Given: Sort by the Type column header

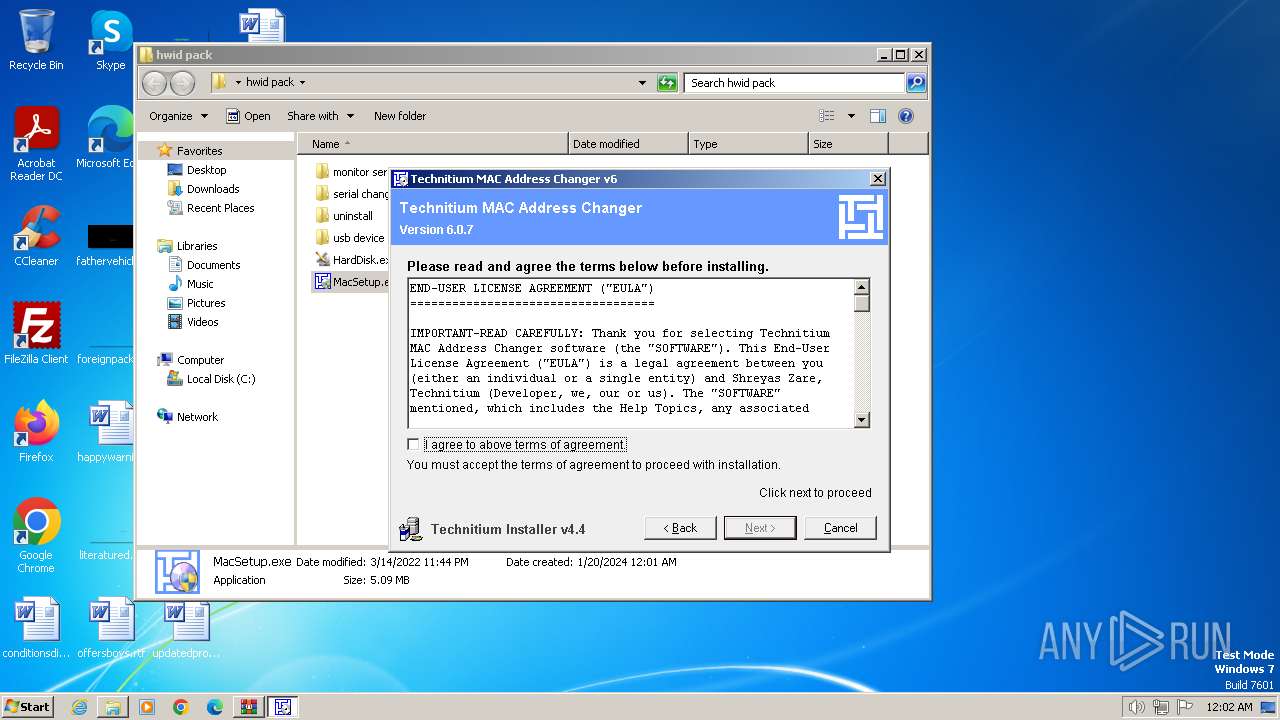Looking at the screenshot, I should (748, 144).
